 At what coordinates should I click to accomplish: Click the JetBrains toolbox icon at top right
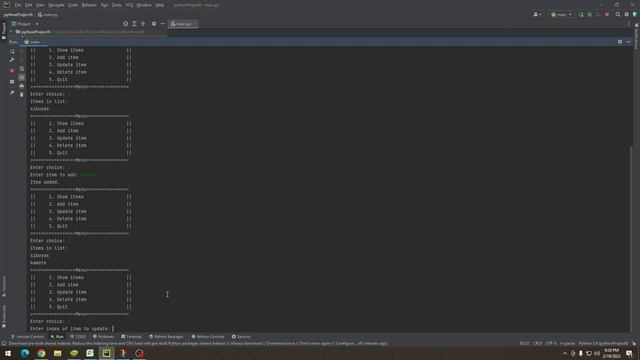635,14
